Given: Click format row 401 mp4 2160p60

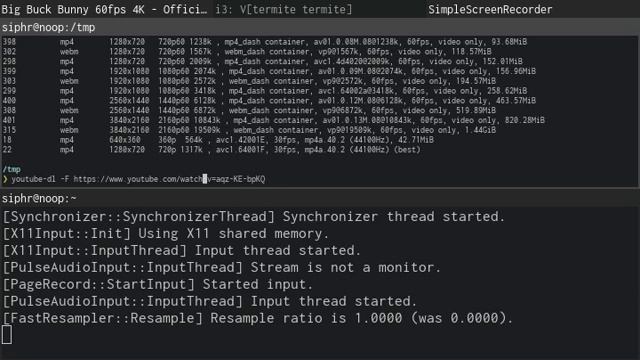Looking at the screenshot, I should pyautogui.click(x=273, y=120).
